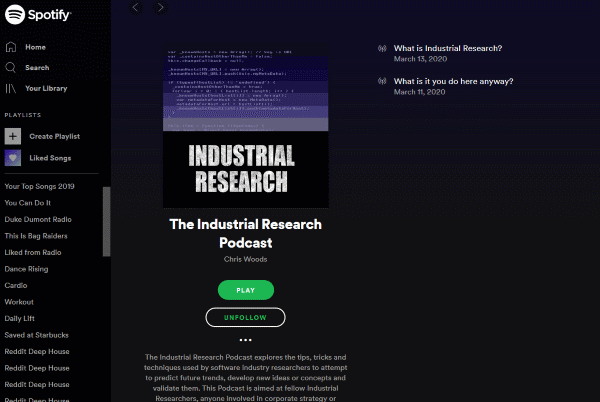The image size is (600, 402).
Task: Click the podcast description paragraph
Action: [246, 378]
